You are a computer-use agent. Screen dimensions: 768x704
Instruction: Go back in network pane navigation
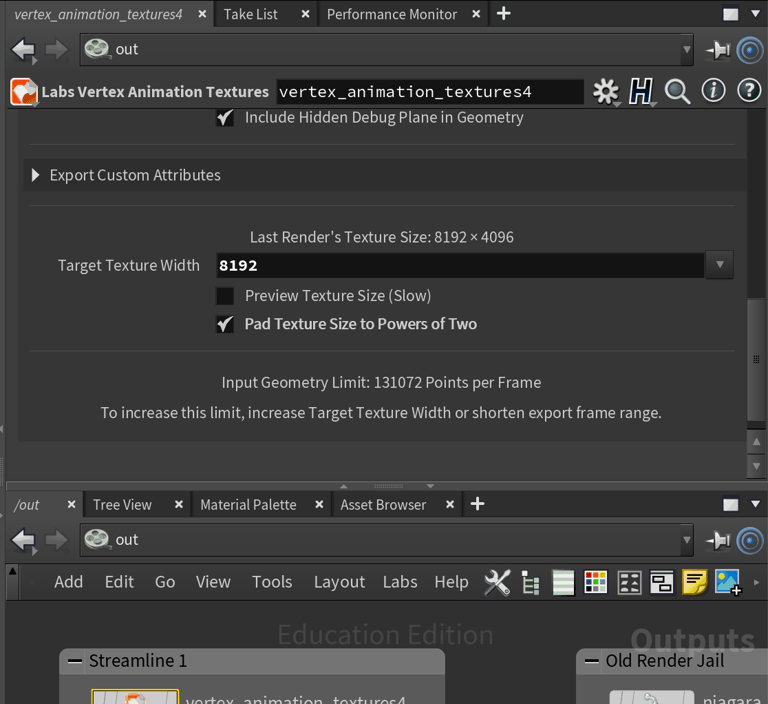coord(24,540)
